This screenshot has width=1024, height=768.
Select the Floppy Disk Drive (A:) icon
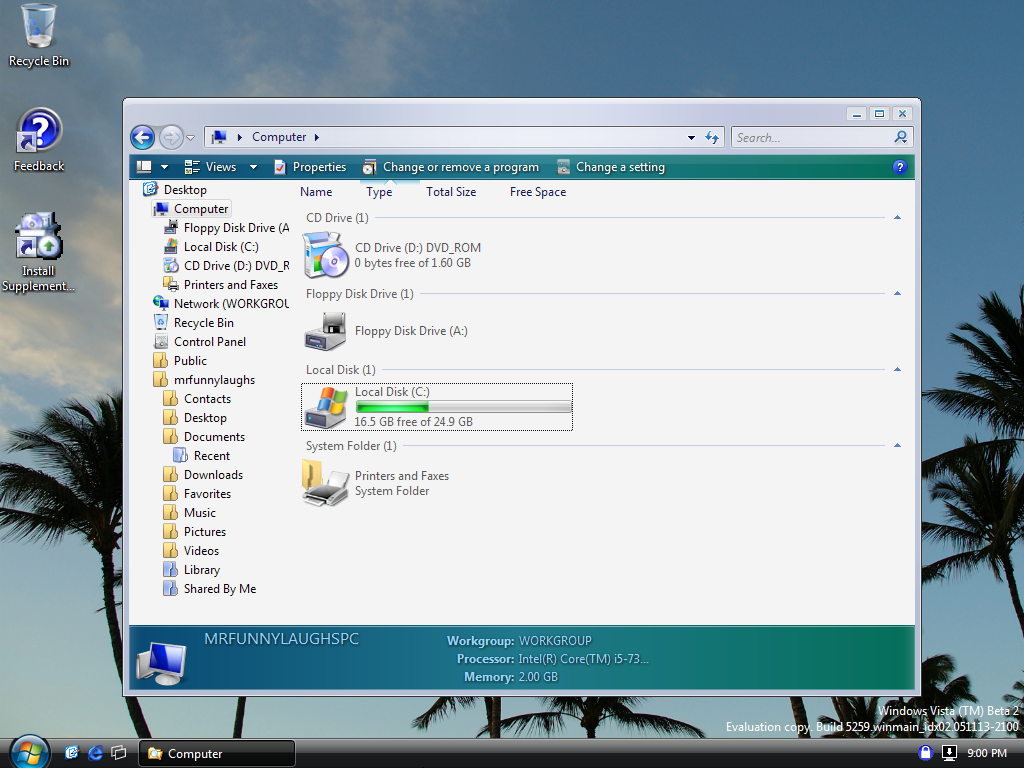[325, 331]
